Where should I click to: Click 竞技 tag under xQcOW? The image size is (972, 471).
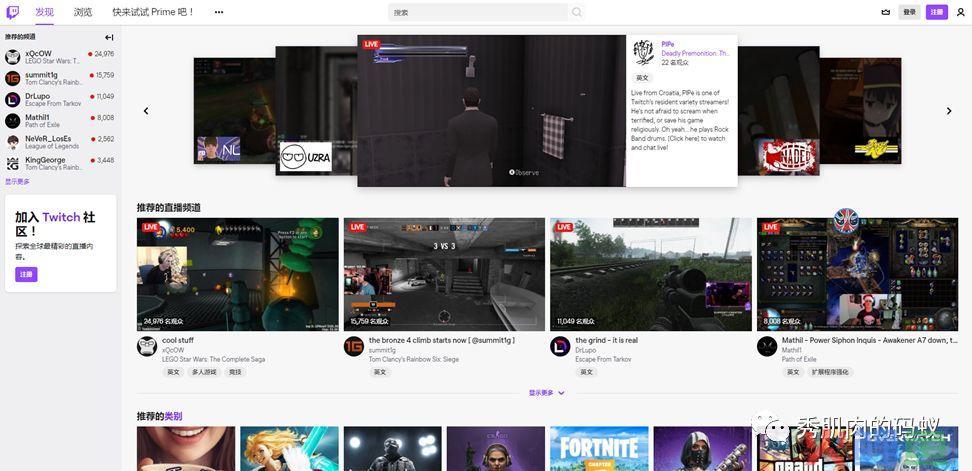[235, 372]
